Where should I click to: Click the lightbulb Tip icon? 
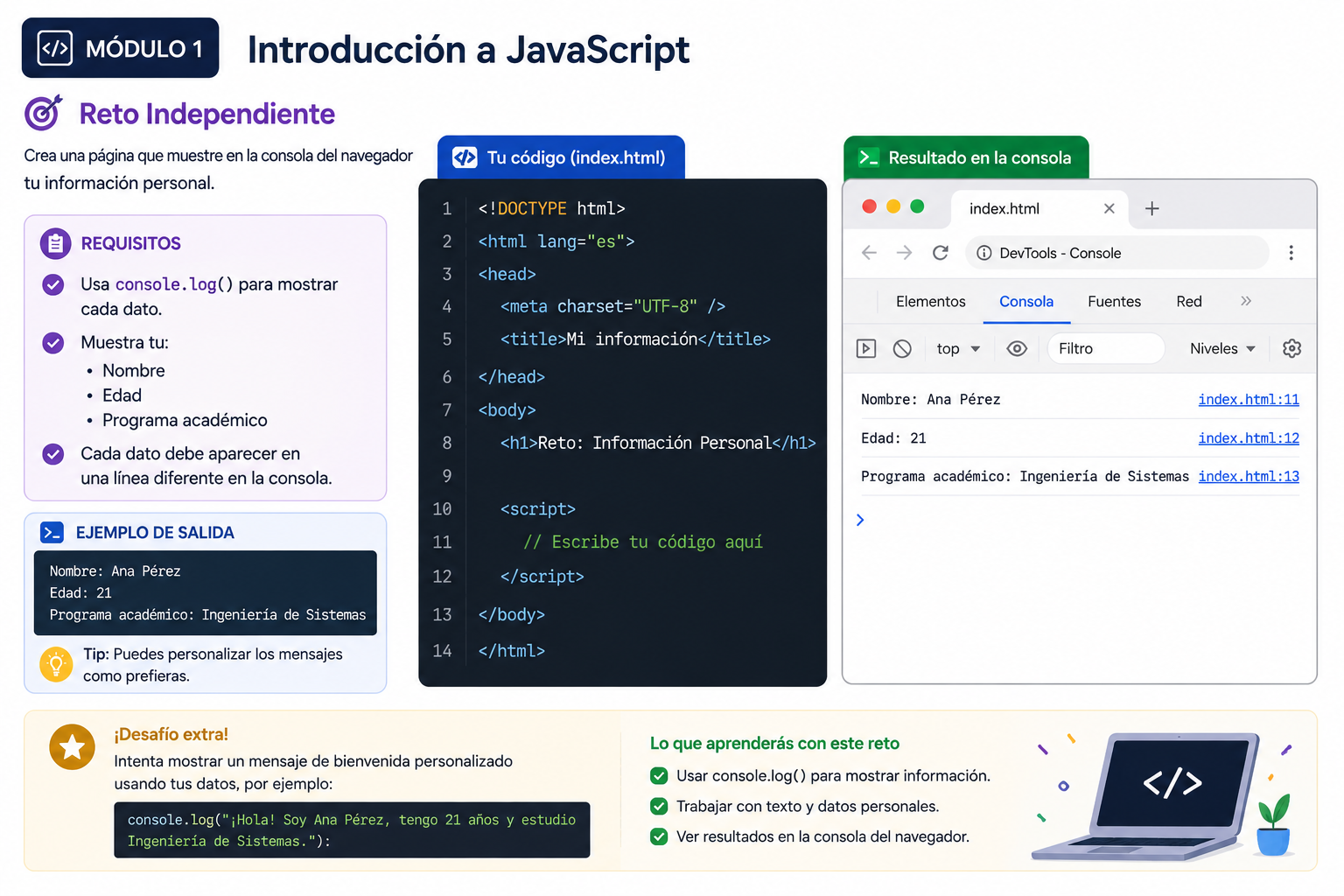tap(56, 664)
